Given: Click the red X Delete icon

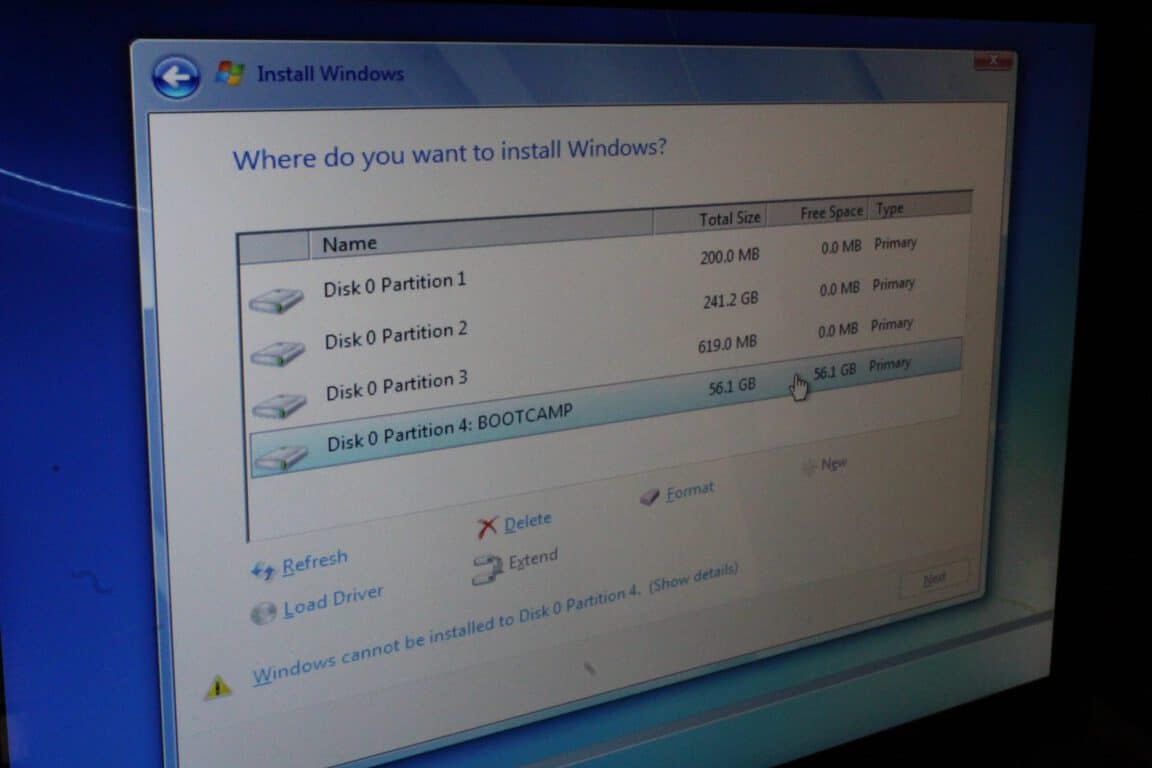Looking at the screenshot, I should tap(486, 527).
